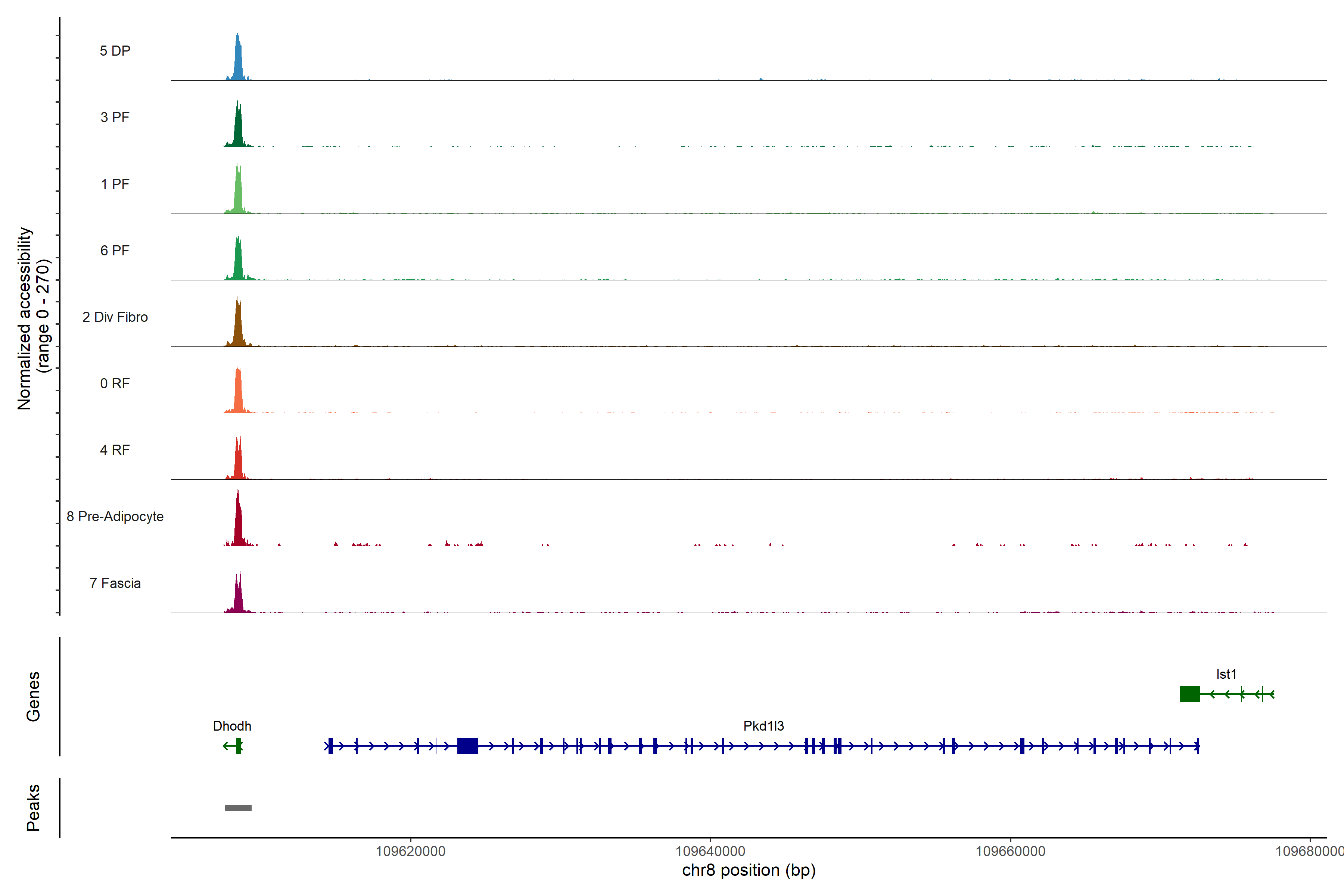Viewport: 1344px width, 896px height.
Task: Click the 6 PF track label
Action: click(115, 250)
